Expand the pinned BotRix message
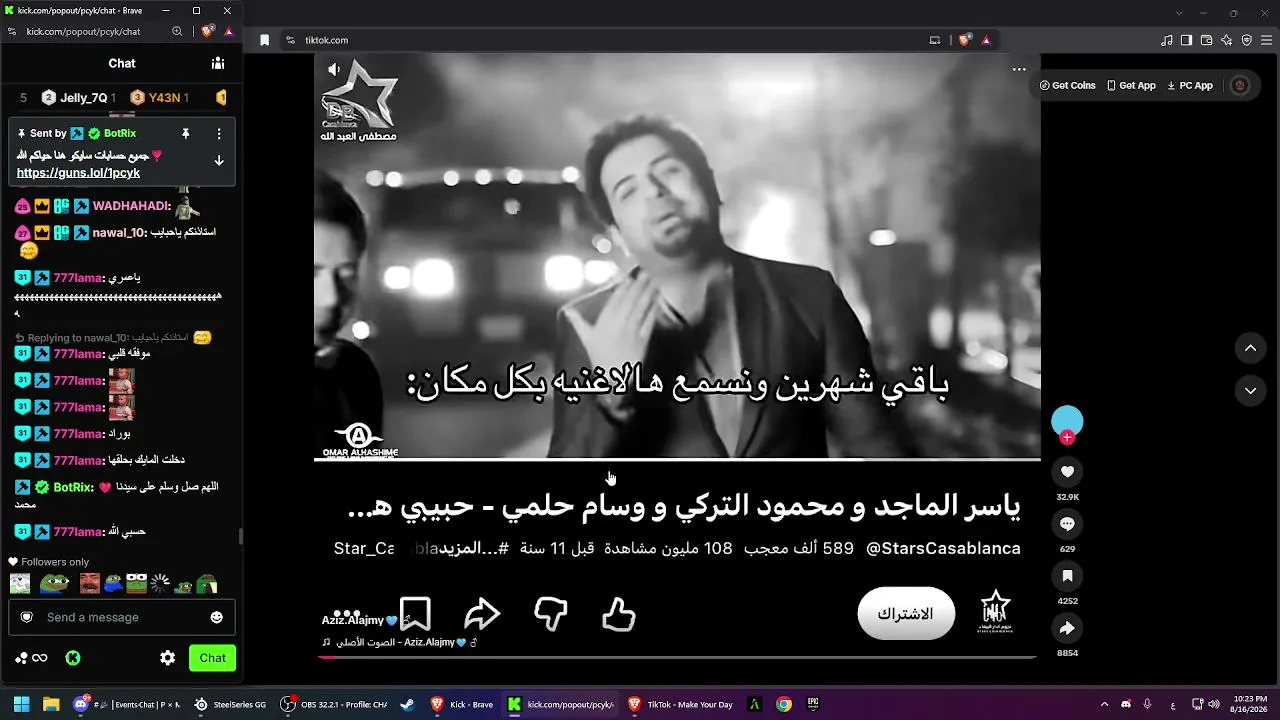Screen dimensions: 1280x720 219,160
